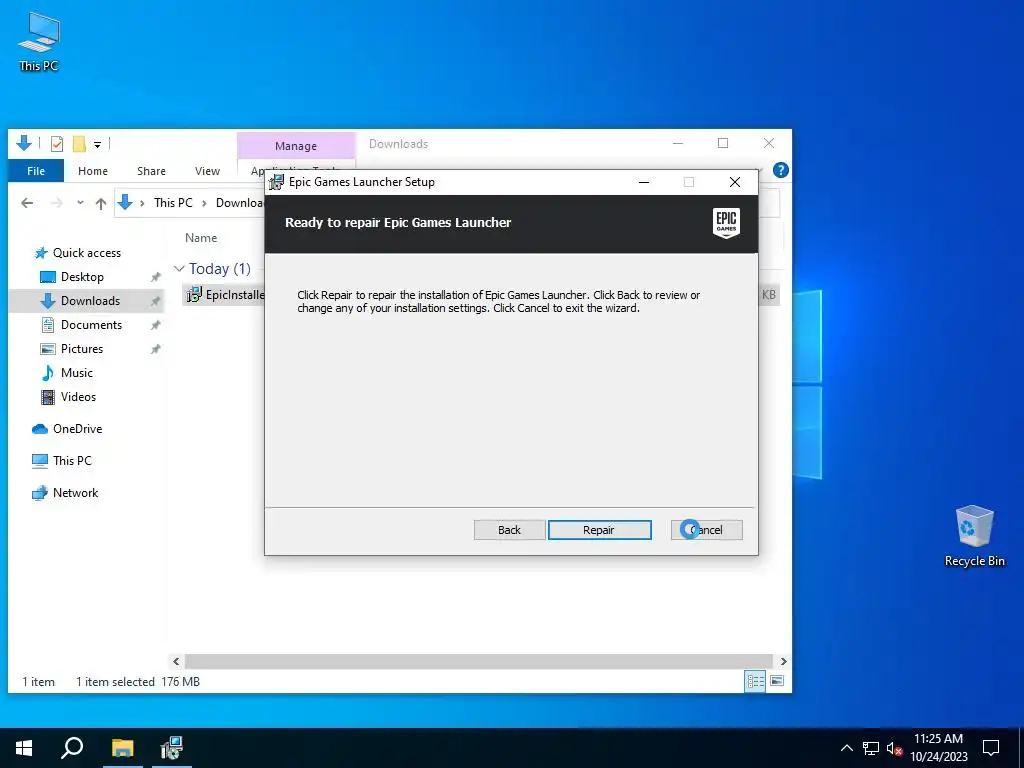Image resolution: width=1024 pixels, height=768 pixels.
Task: Open Documents in the navigation pane
Action: click(91, 325)
